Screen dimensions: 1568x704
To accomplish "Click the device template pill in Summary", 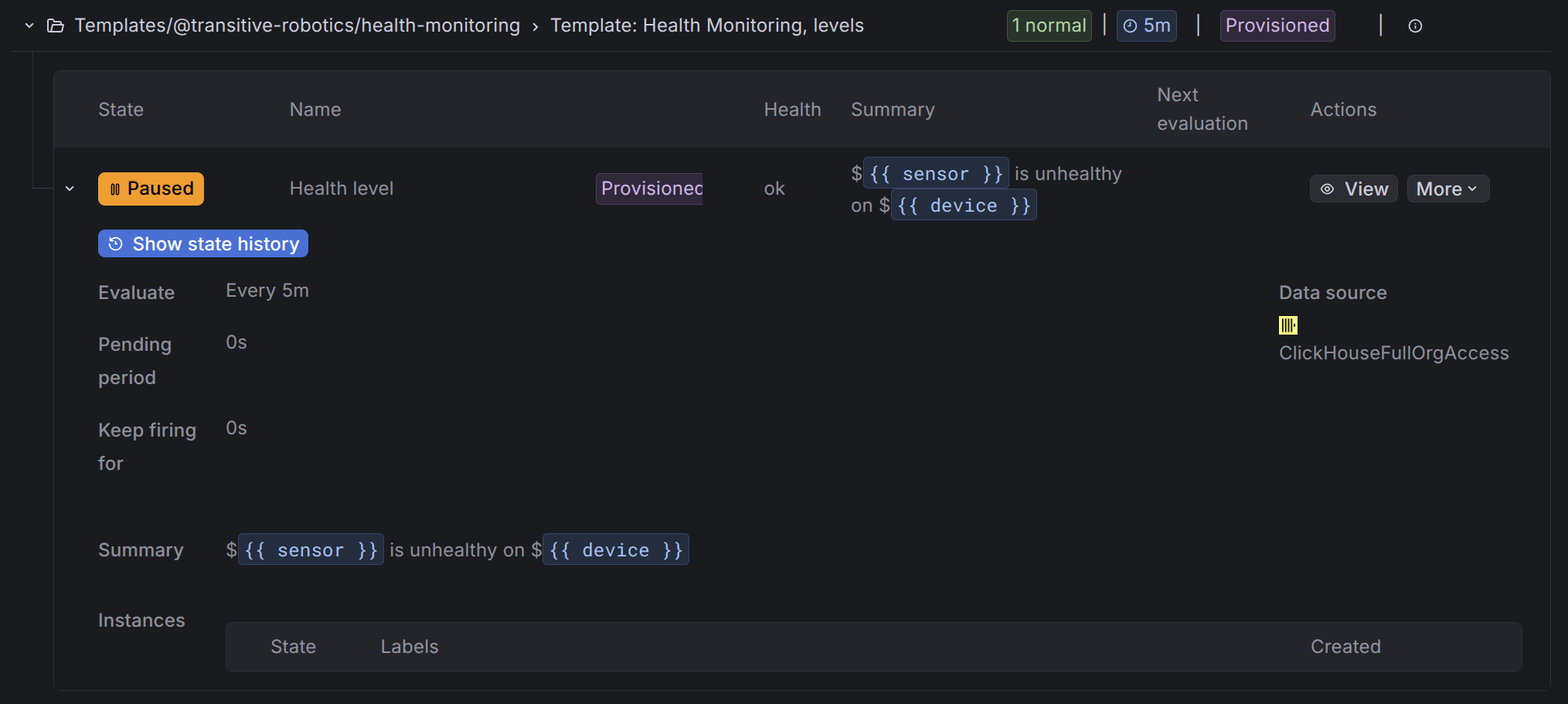I will (x=616, y=549).
